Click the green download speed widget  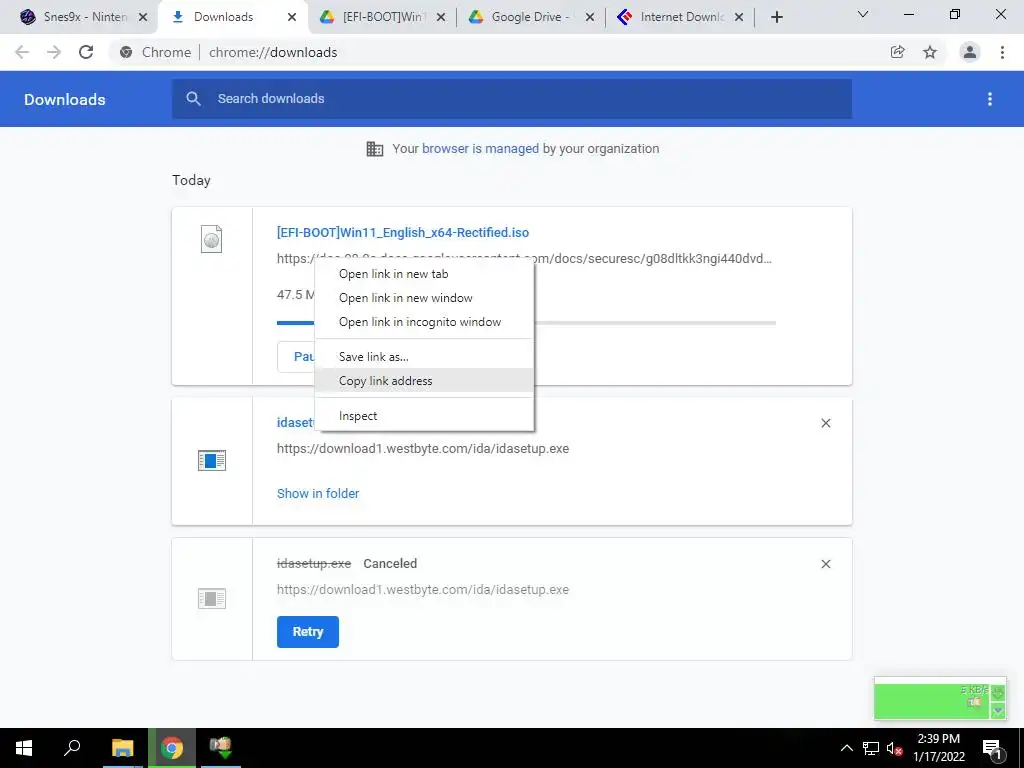(x=940, y=699)
